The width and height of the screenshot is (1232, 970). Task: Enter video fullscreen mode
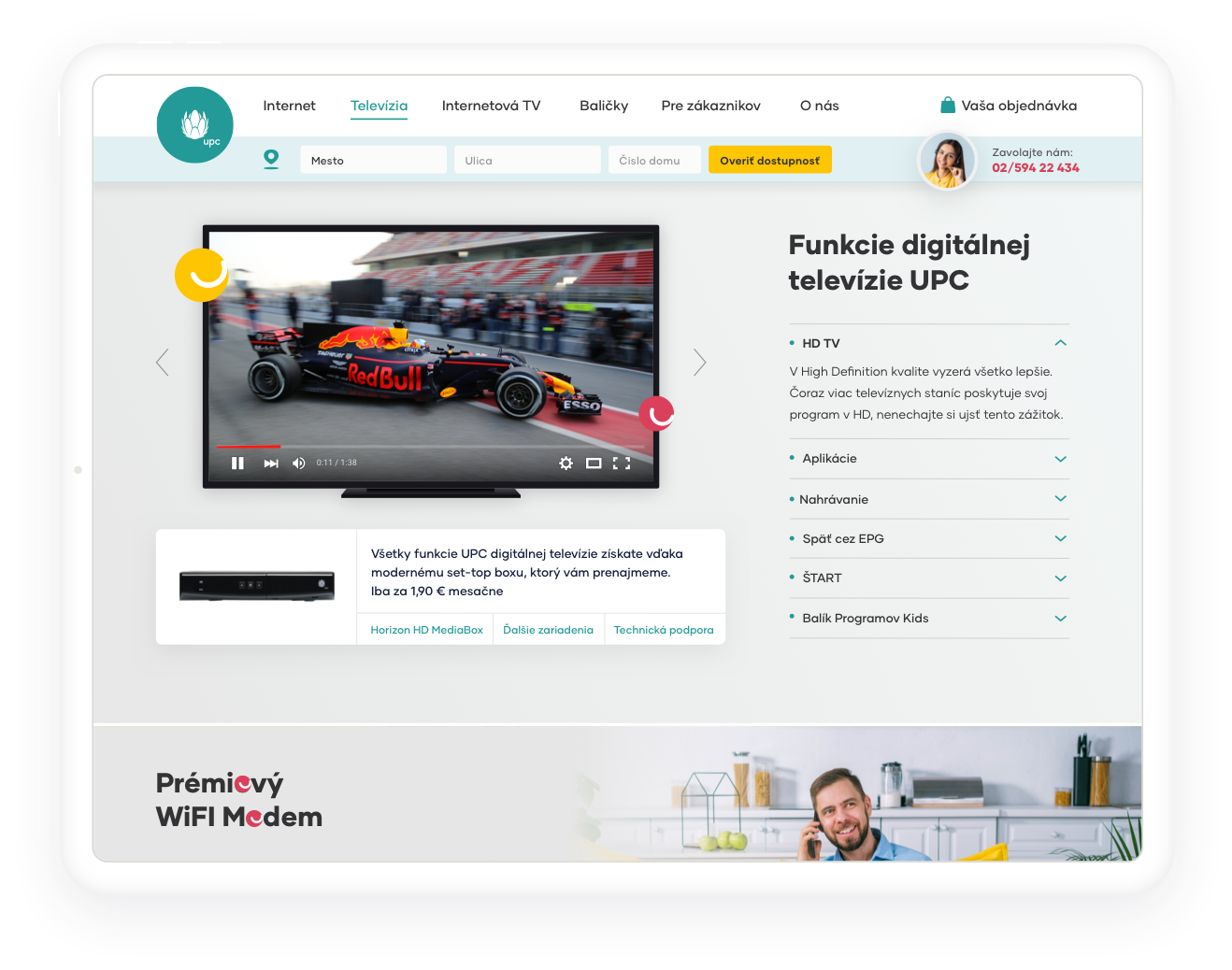(622, 463)
